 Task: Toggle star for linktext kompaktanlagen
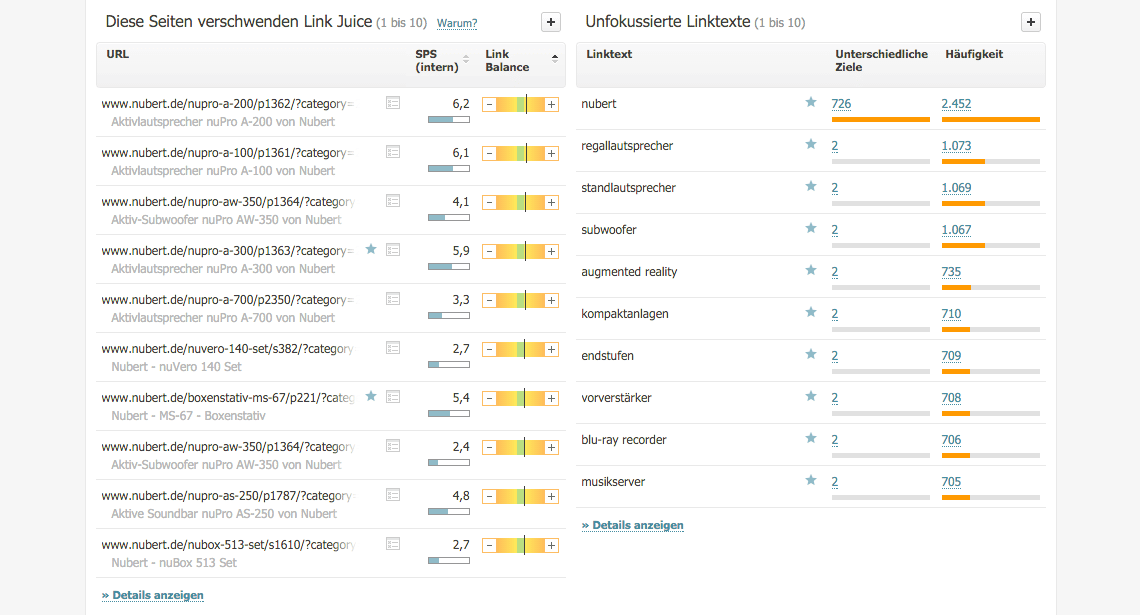pyautogui.click(x=811, y=313)
